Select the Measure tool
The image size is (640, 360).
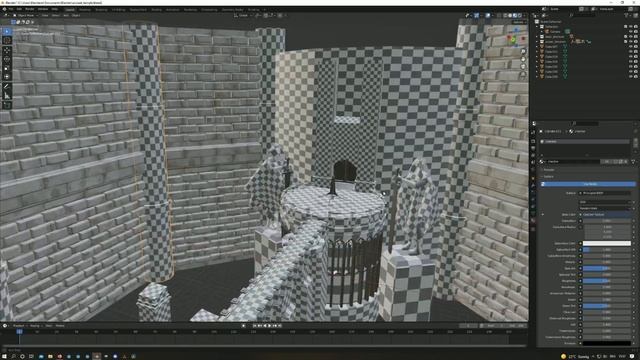[7, 96]
